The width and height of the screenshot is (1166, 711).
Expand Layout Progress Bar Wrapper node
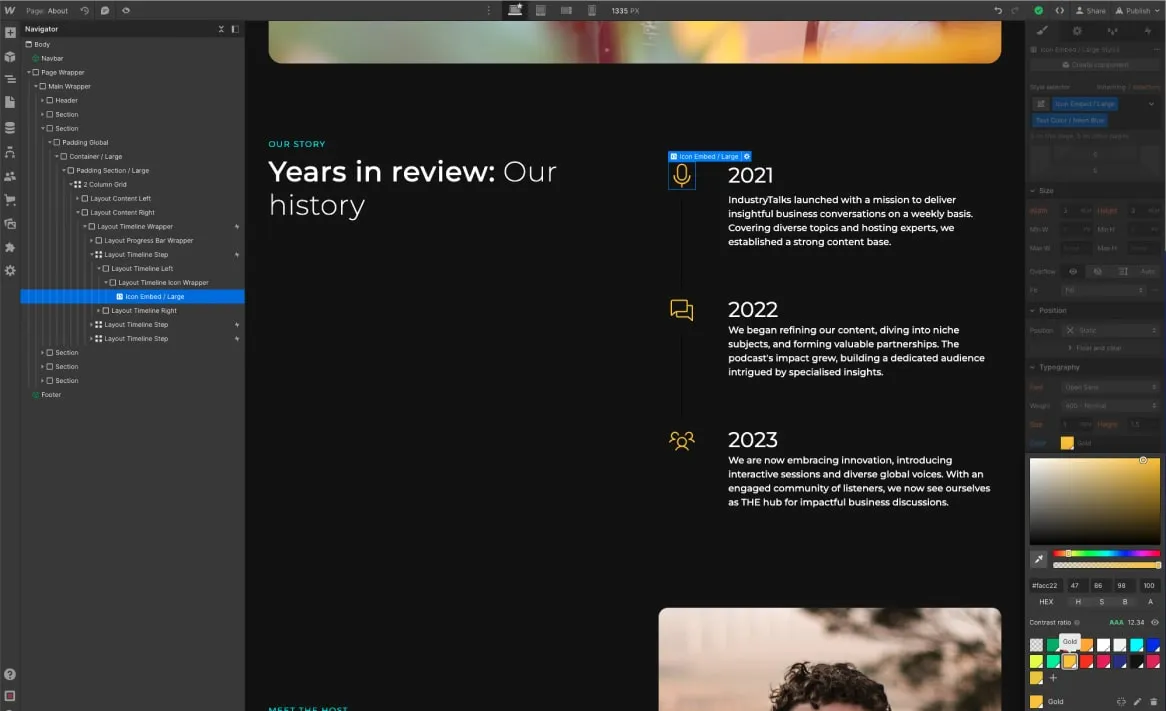pyautogui.click(x=91, y=240)
